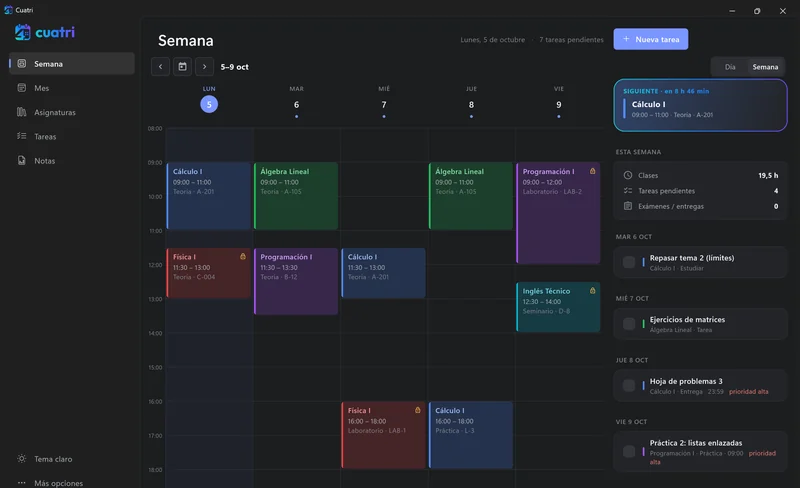Open Notas from the sidebar
Viewport: 800px width, 488px height.
pyautogui.click(x=71, y=160)
